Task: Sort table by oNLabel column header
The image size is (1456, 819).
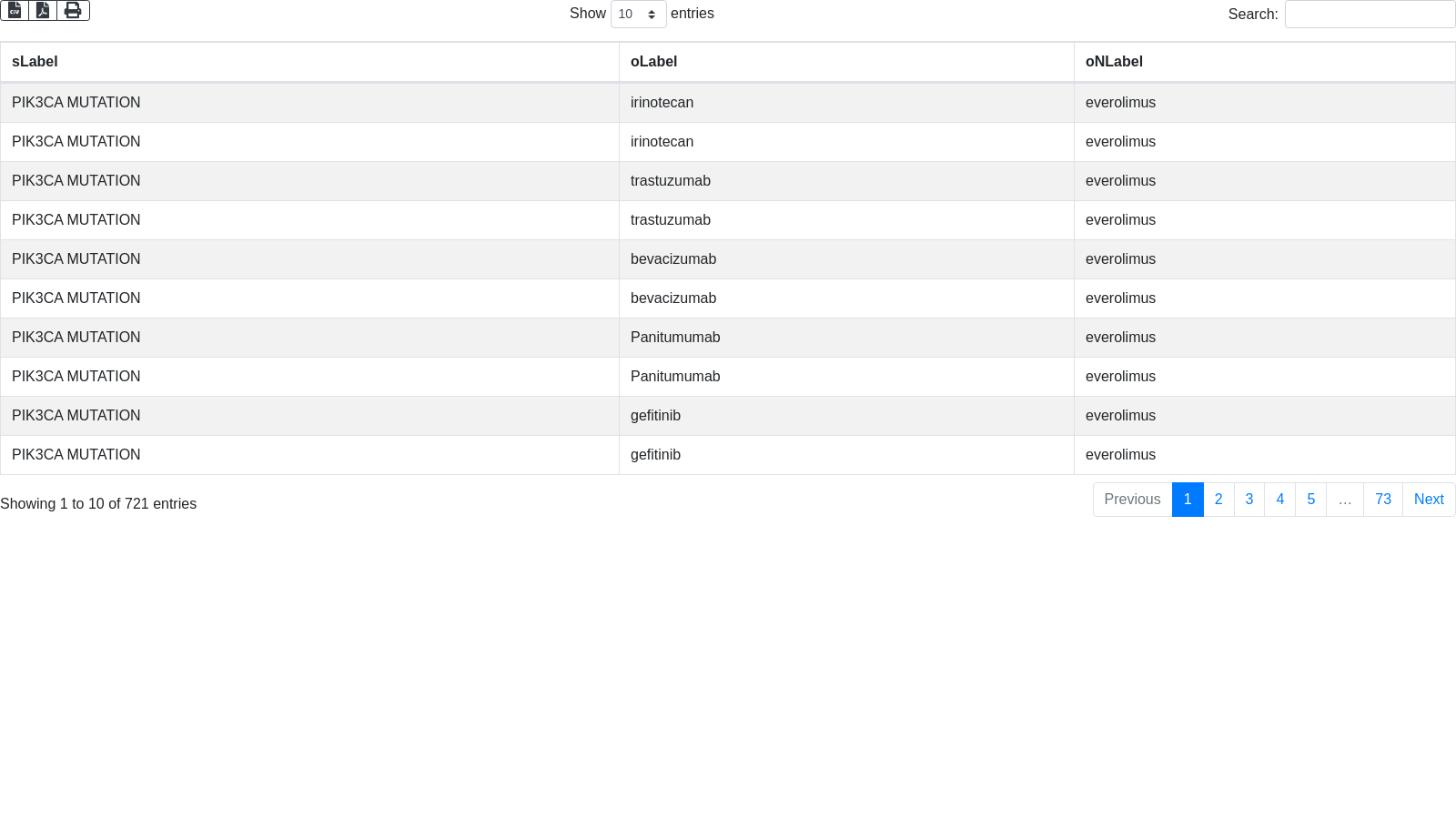Action: 1114,62
